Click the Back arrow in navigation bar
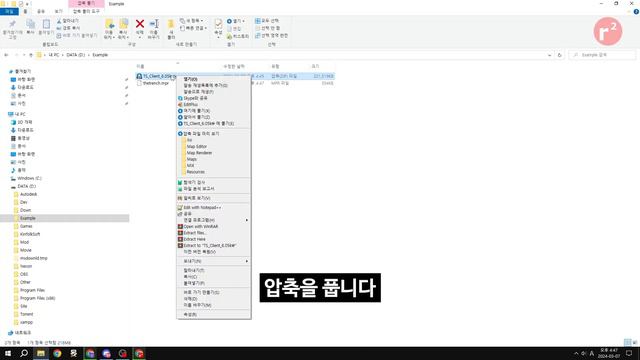 pyautogui.click(x=6, y=55)
